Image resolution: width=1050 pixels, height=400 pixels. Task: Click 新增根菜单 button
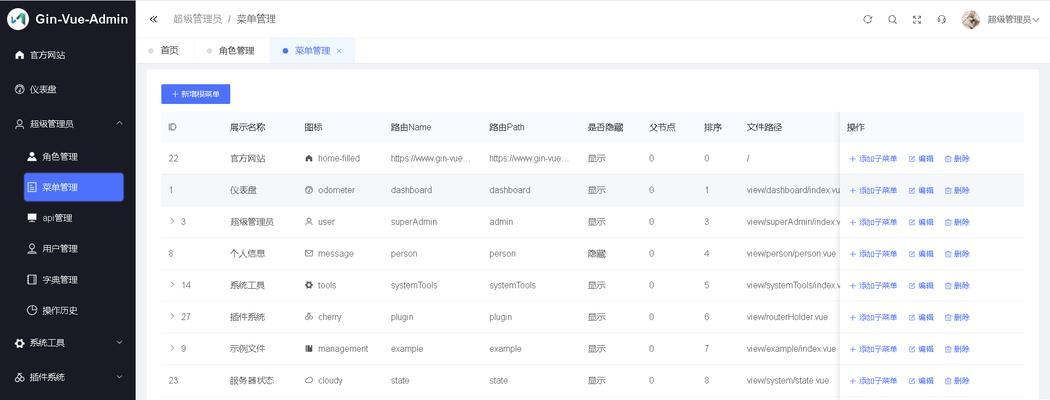click(196, 94)
